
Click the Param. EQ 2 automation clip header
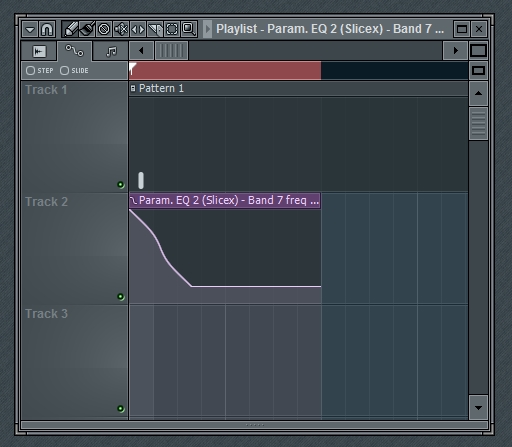tap(225, 200)
